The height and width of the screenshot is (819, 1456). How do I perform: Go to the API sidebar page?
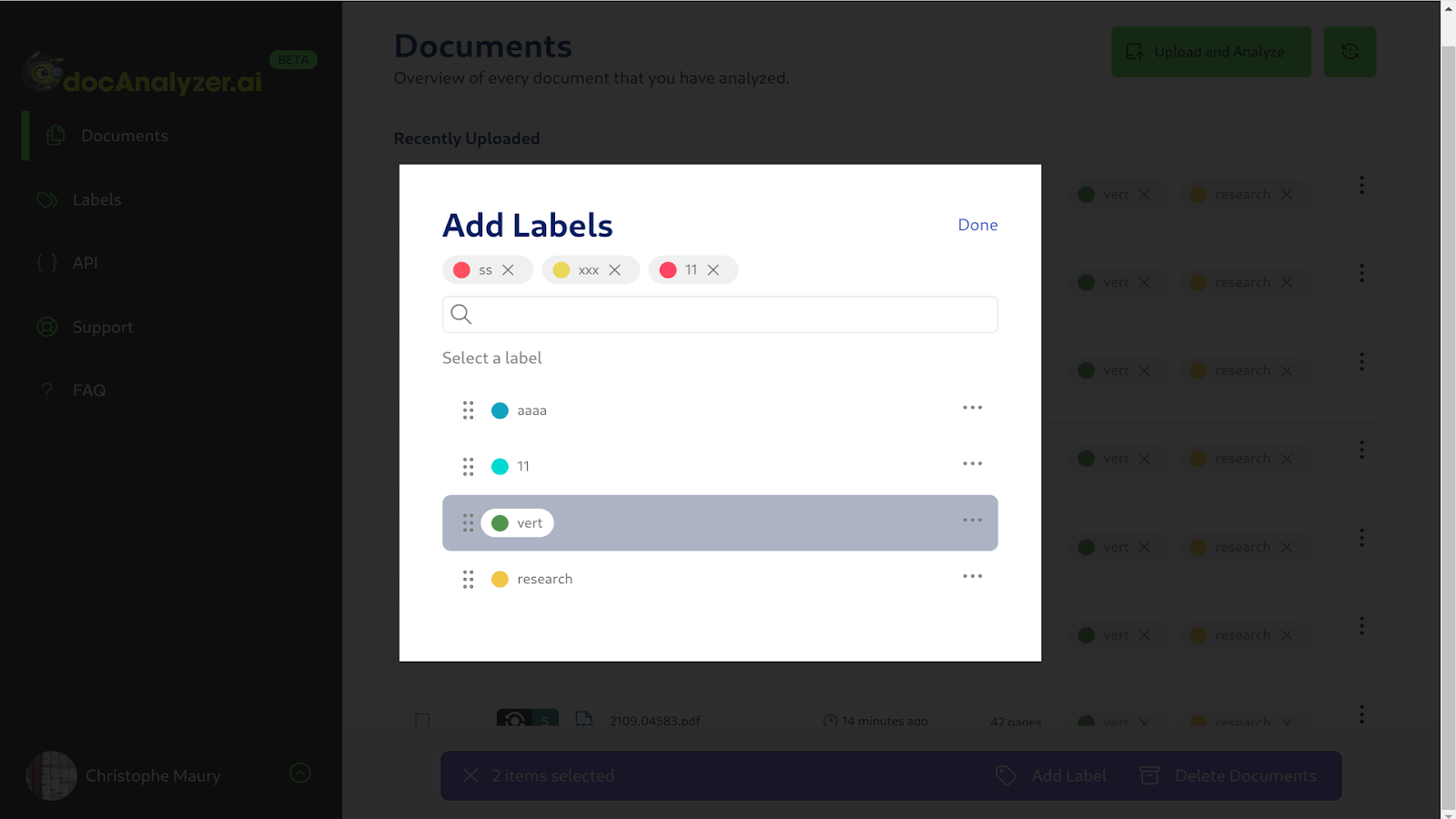(85, 263)
